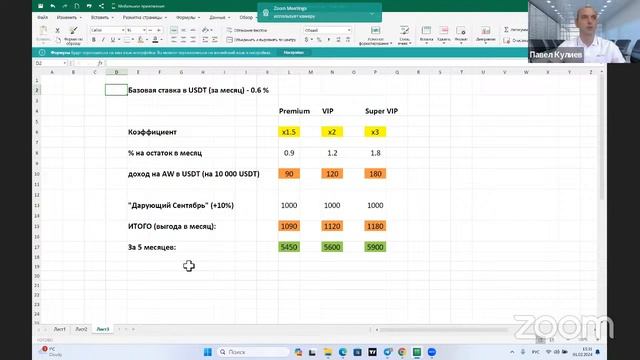Click the percent style icon
The image size is (640, 360).
pos(319,40)
